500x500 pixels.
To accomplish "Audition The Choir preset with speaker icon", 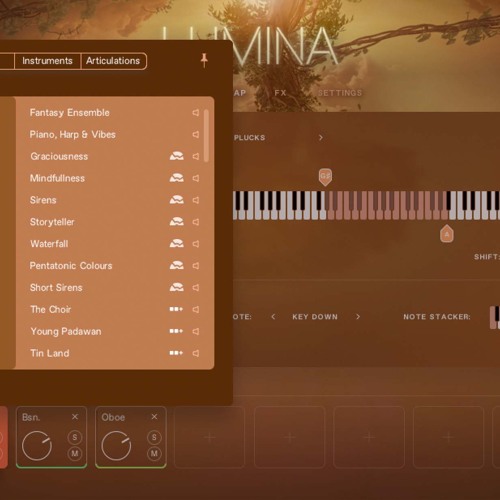I will [x=196, y=309].
